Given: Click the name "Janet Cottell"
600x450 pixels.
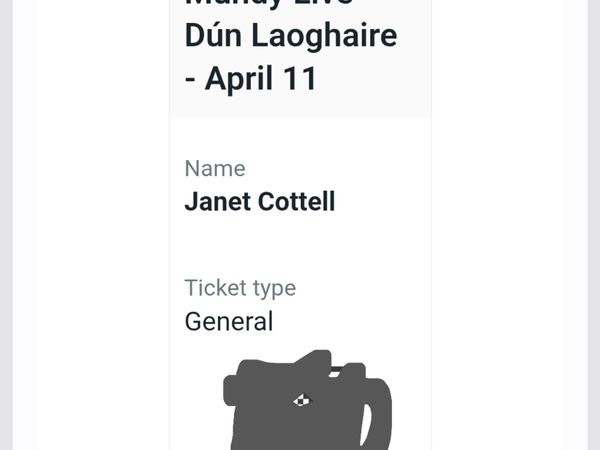Looking at the screenshot, I should tap(259, 201).
